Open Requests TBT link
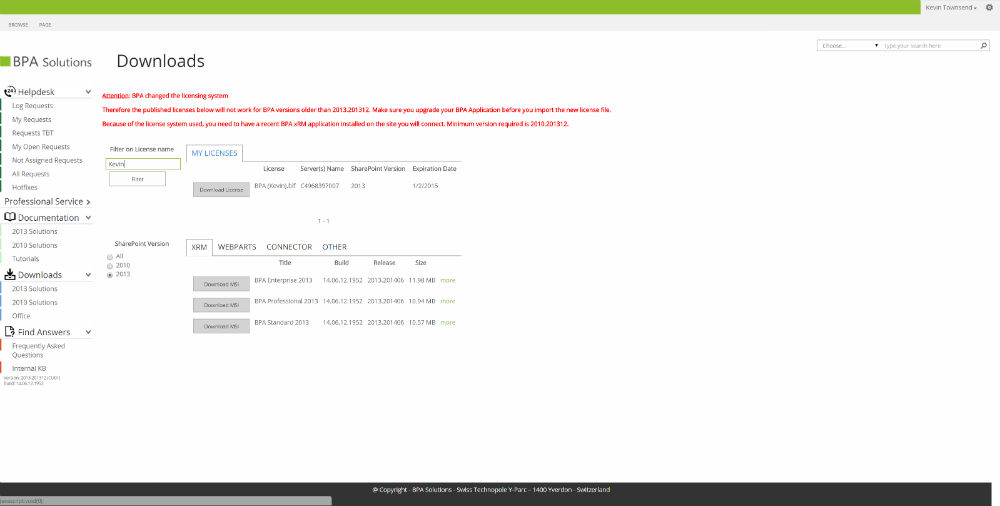 coord(33,133)
